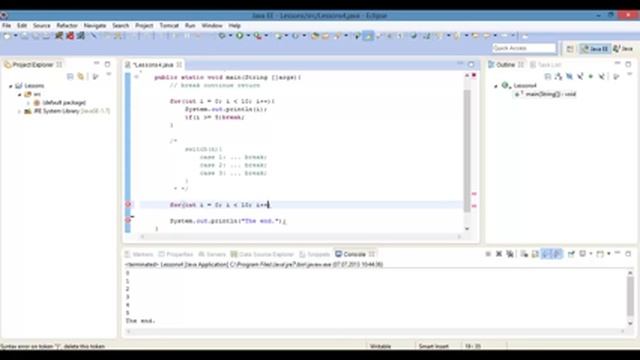Restart Tomcat using the third cat icon

pyautogui.click(x=81, y=36)
